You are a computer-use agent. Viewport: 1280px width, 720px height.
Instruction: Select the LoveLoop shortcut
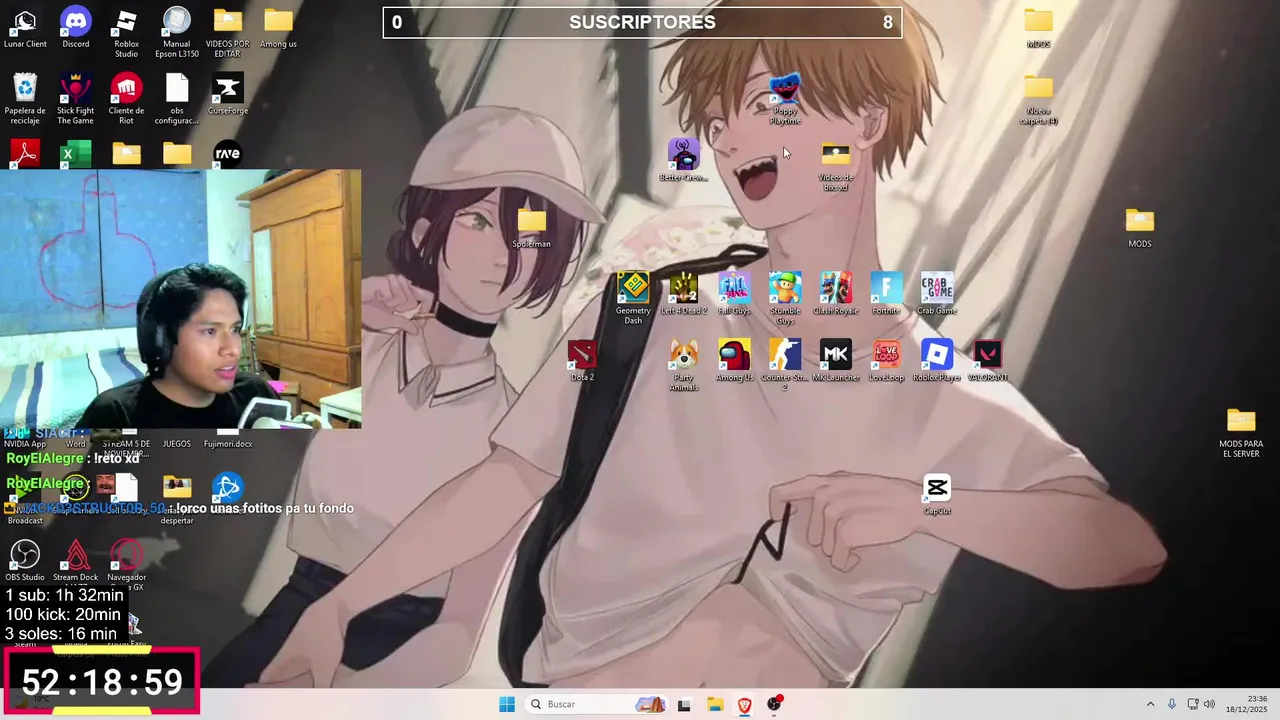pyautogui.click(x=886, y=360)
